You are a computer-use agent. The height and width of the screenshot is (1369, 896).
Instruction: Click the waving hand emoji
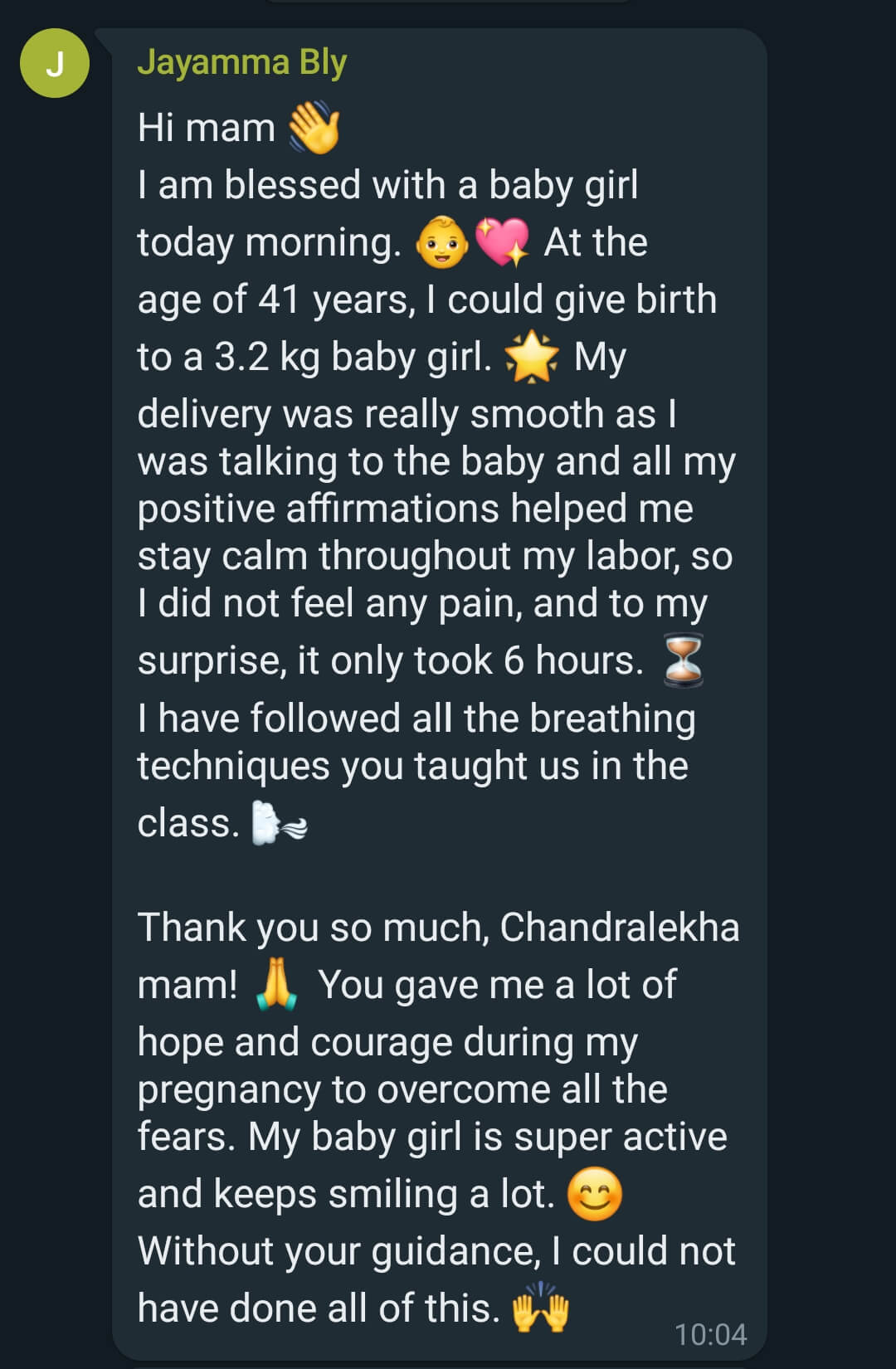point(314,128)
